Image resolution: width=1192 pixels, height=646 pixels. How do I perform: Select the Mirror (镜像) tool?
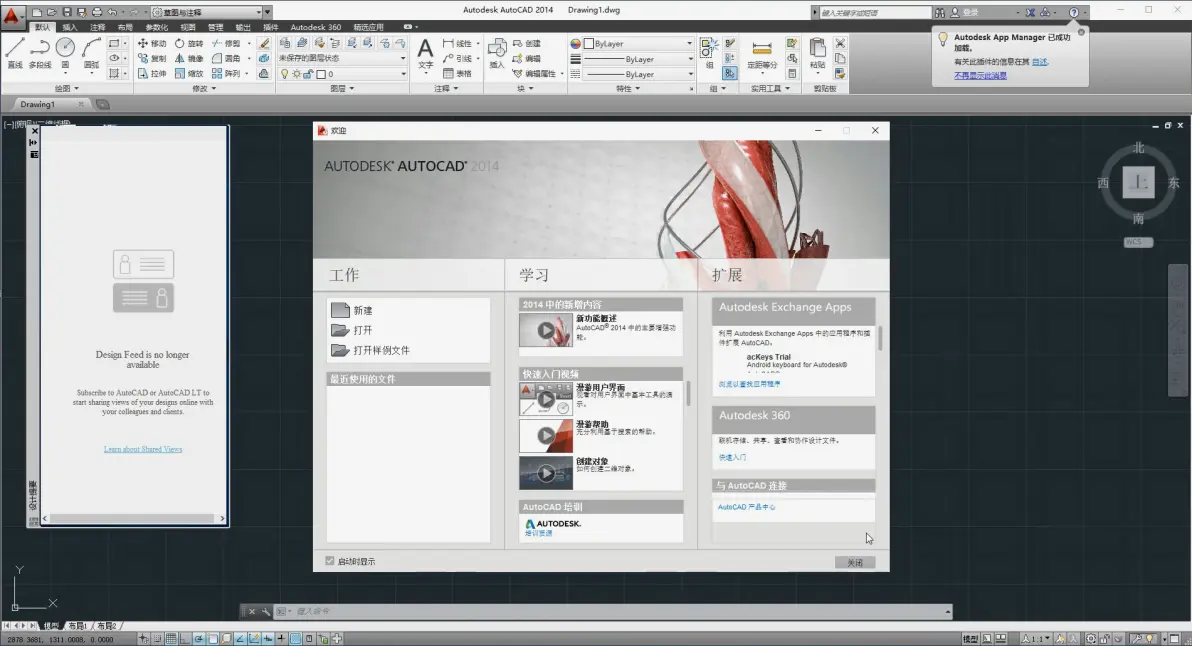click(x=188, y=59)
